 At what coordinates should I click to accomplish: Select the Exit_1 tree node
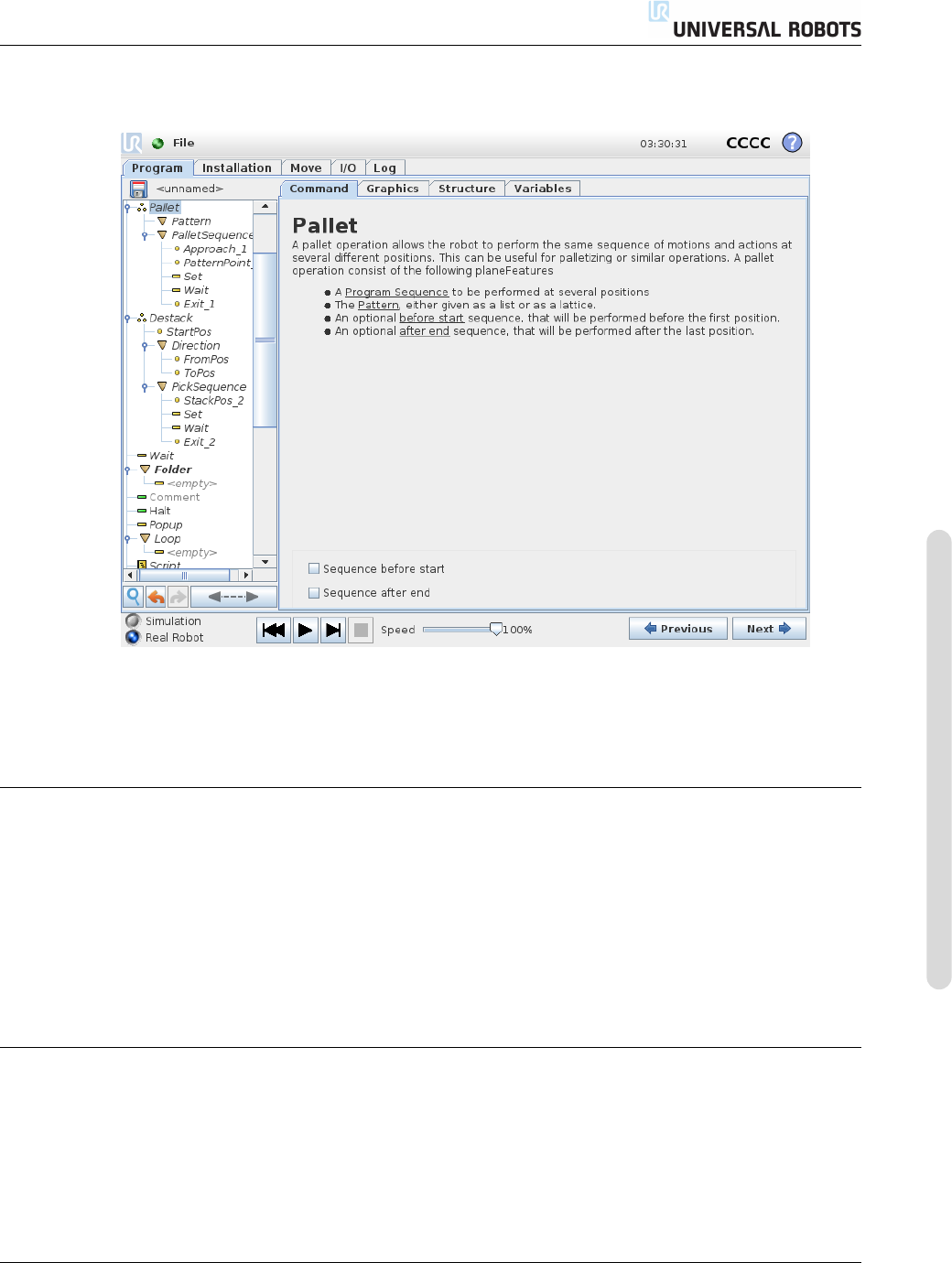[199, 304]
